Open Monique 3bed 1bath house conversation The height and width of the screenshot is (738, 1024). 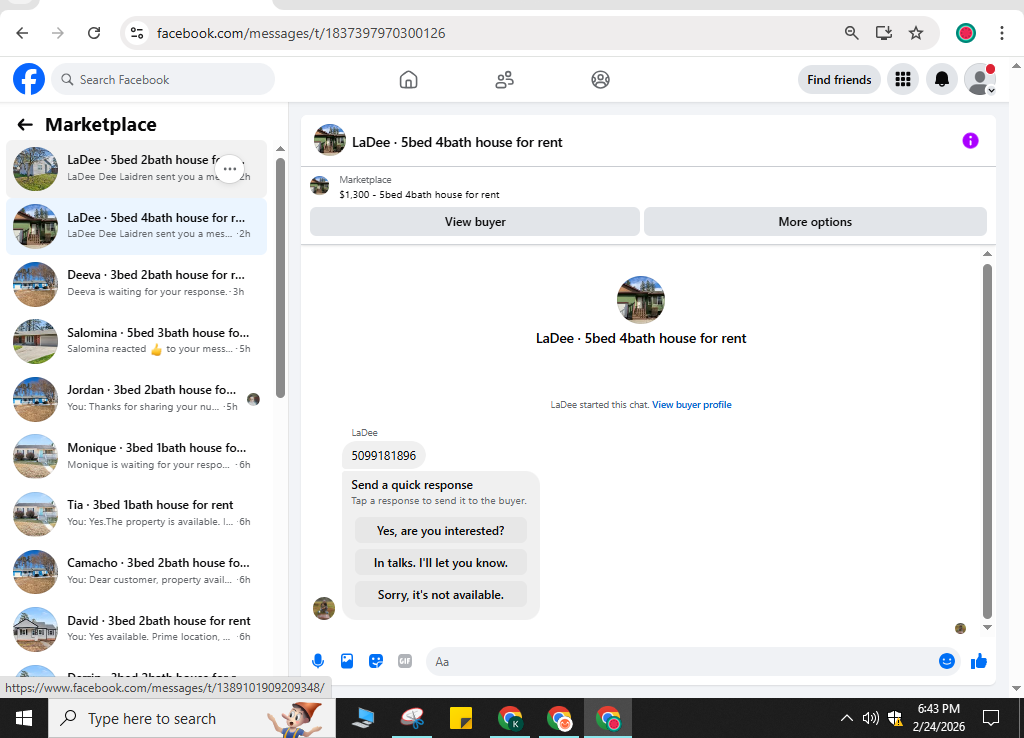click(x=136, y=456)
